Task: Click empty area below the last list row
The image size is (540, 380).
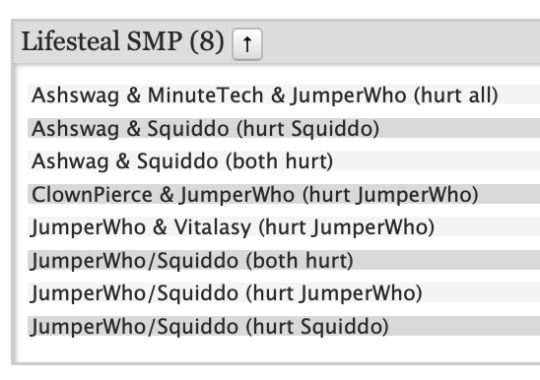Action: point(276,349)
